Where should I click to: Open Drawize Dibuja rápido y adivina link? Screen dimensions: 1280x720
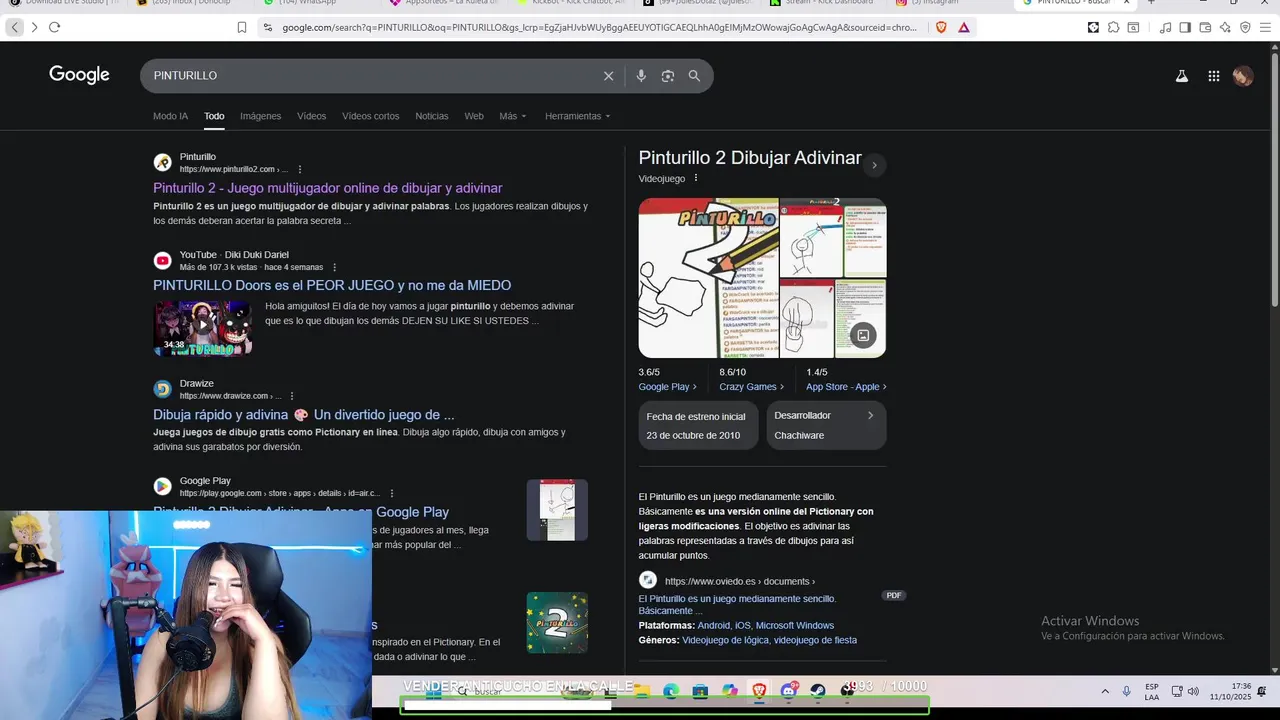point(304,414)
